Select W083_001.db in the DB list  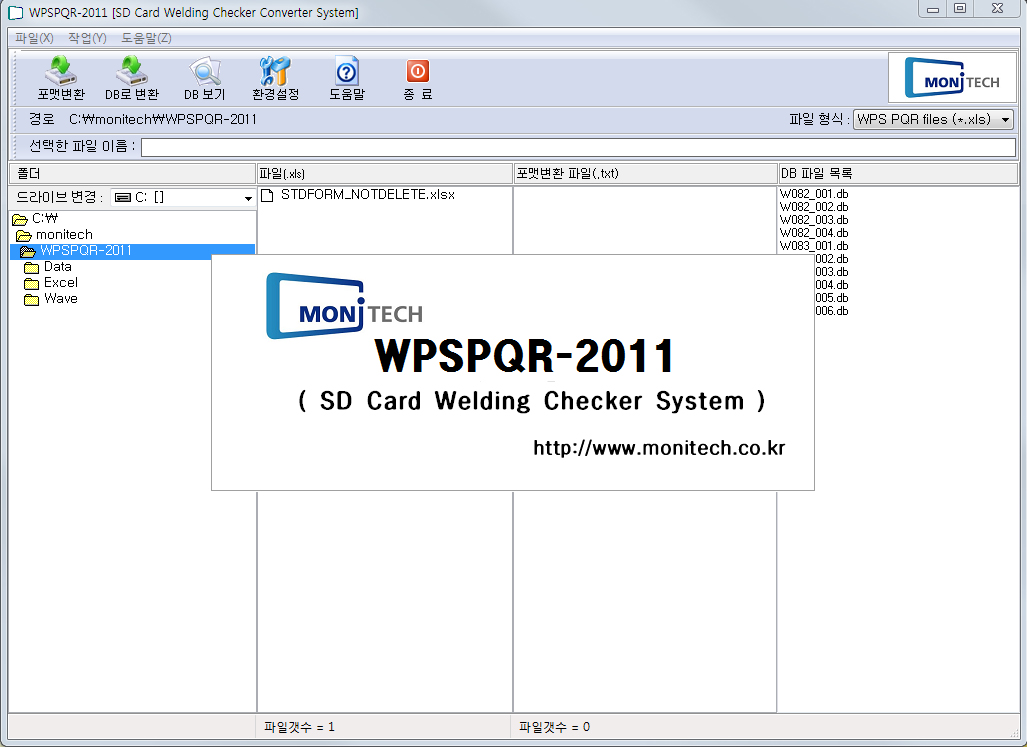(814, 246)
